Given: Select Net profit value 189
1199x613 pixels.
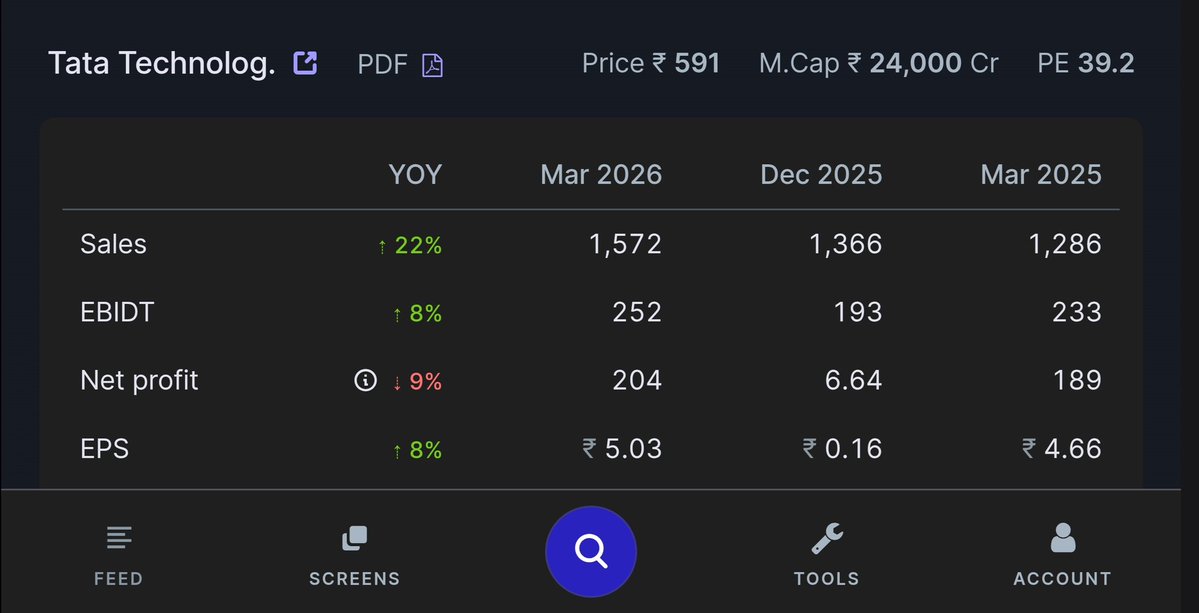Looking at the screenshot, I should (x=1077, y=381).
